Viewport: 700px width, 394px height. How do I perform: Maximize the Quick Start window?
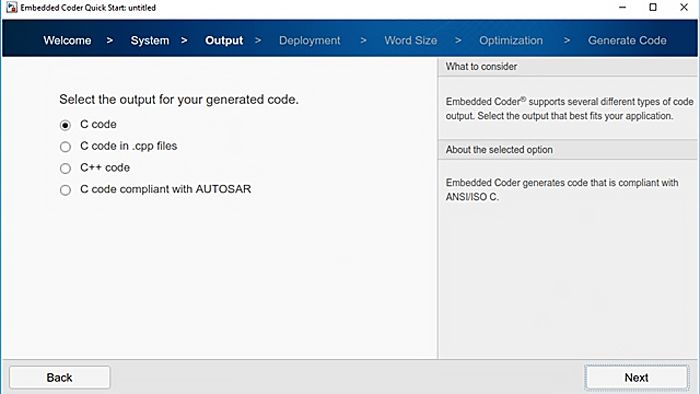tap(653, 7)
